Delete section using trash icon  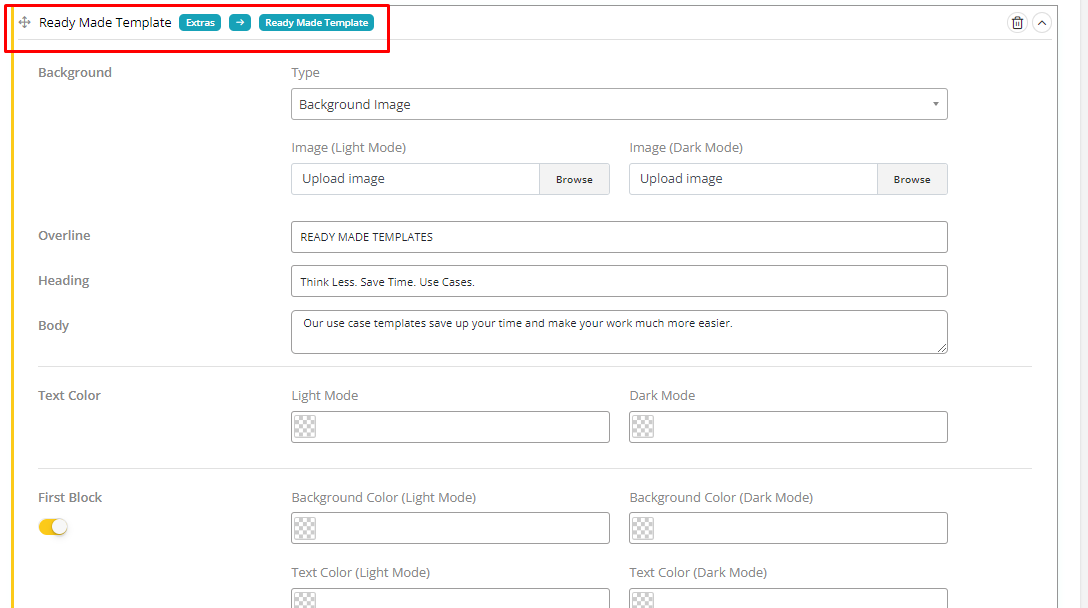click(1017, 23)
